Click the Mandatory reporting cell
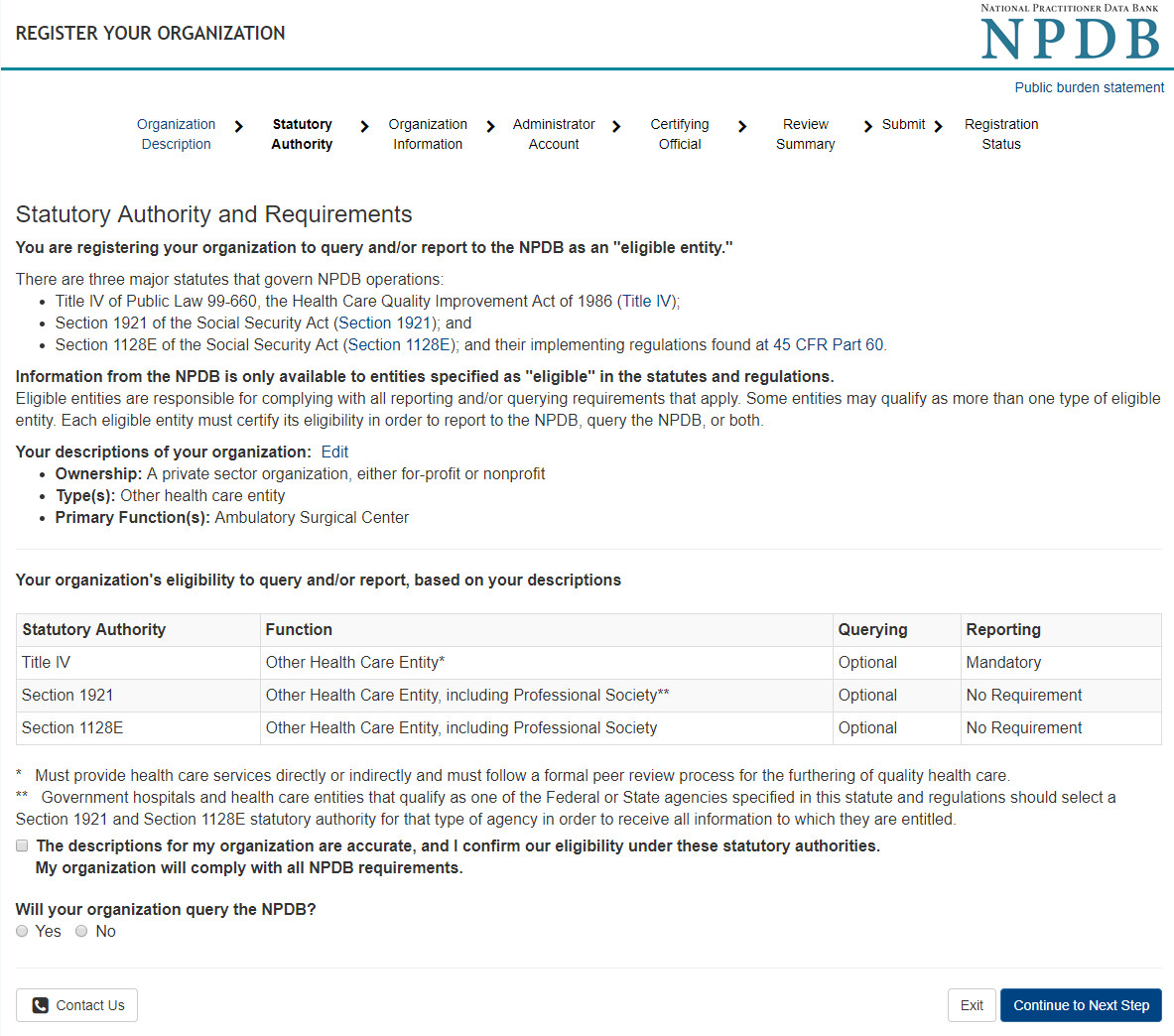The image size is (1174, 1036). click(x=1061, y=663)
